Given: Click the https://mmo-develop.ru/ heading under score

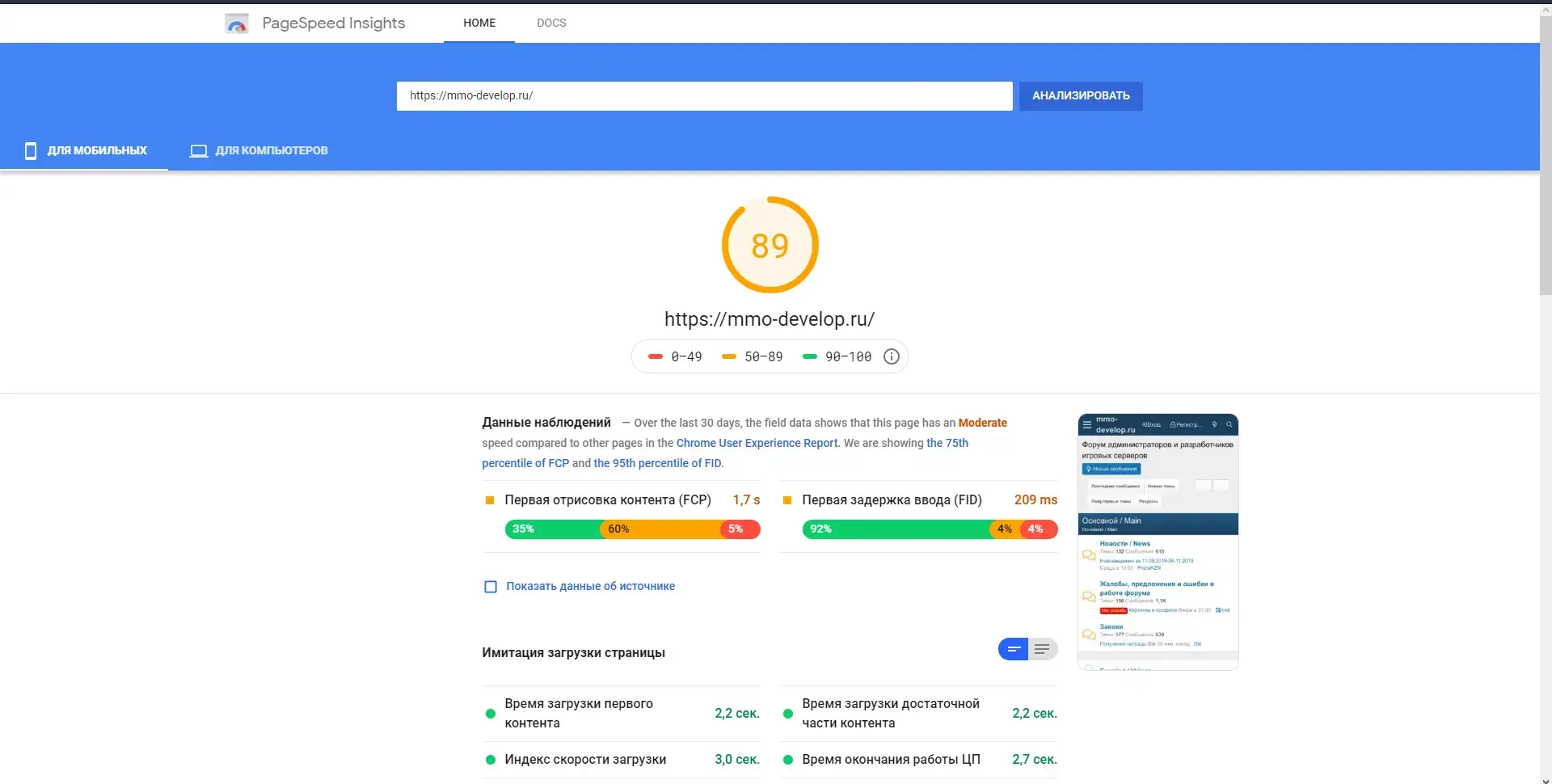Looking at the screenshot, I should (x=770, y=319).
